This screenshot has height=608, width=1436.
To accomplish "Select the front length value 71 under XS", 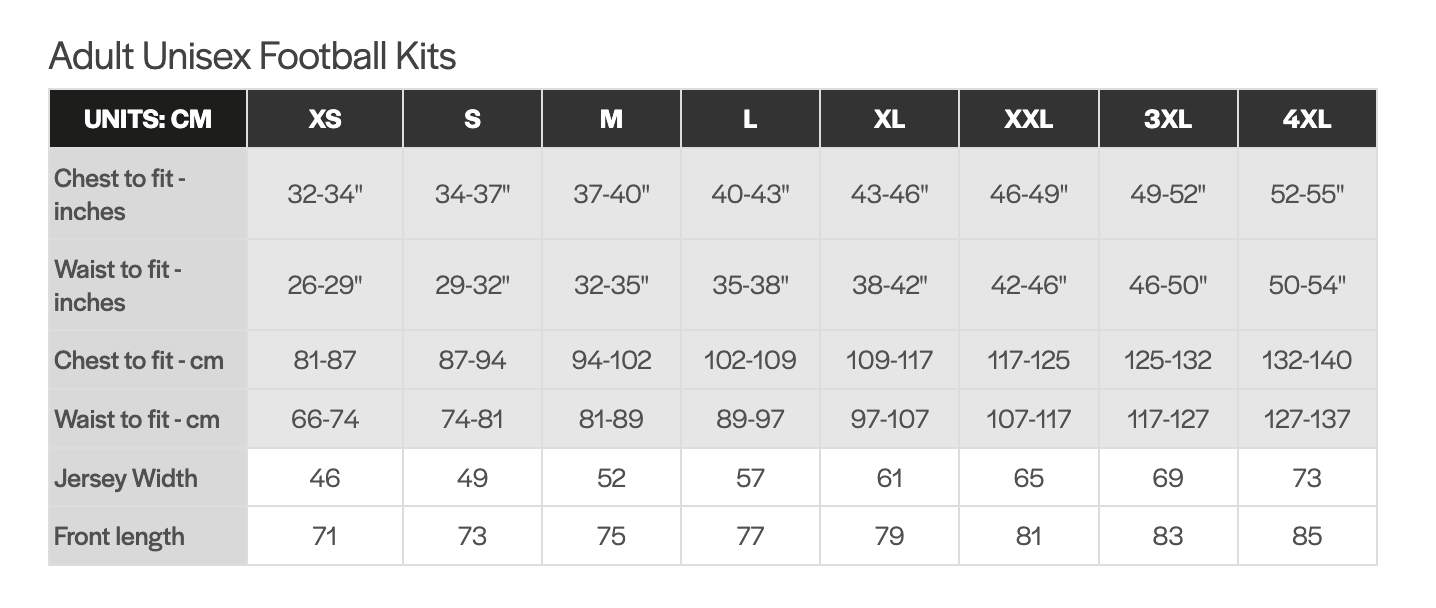I will pyautogui.click(x=325, y=537).
